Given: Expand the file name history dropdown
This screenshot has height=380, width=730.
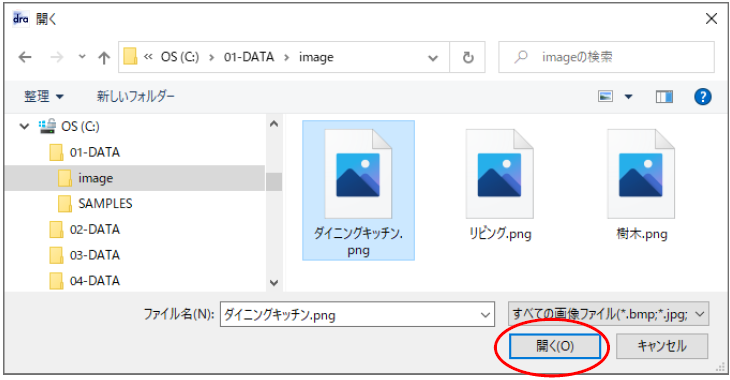Looking at the screenshot, I should coord(485,315).
